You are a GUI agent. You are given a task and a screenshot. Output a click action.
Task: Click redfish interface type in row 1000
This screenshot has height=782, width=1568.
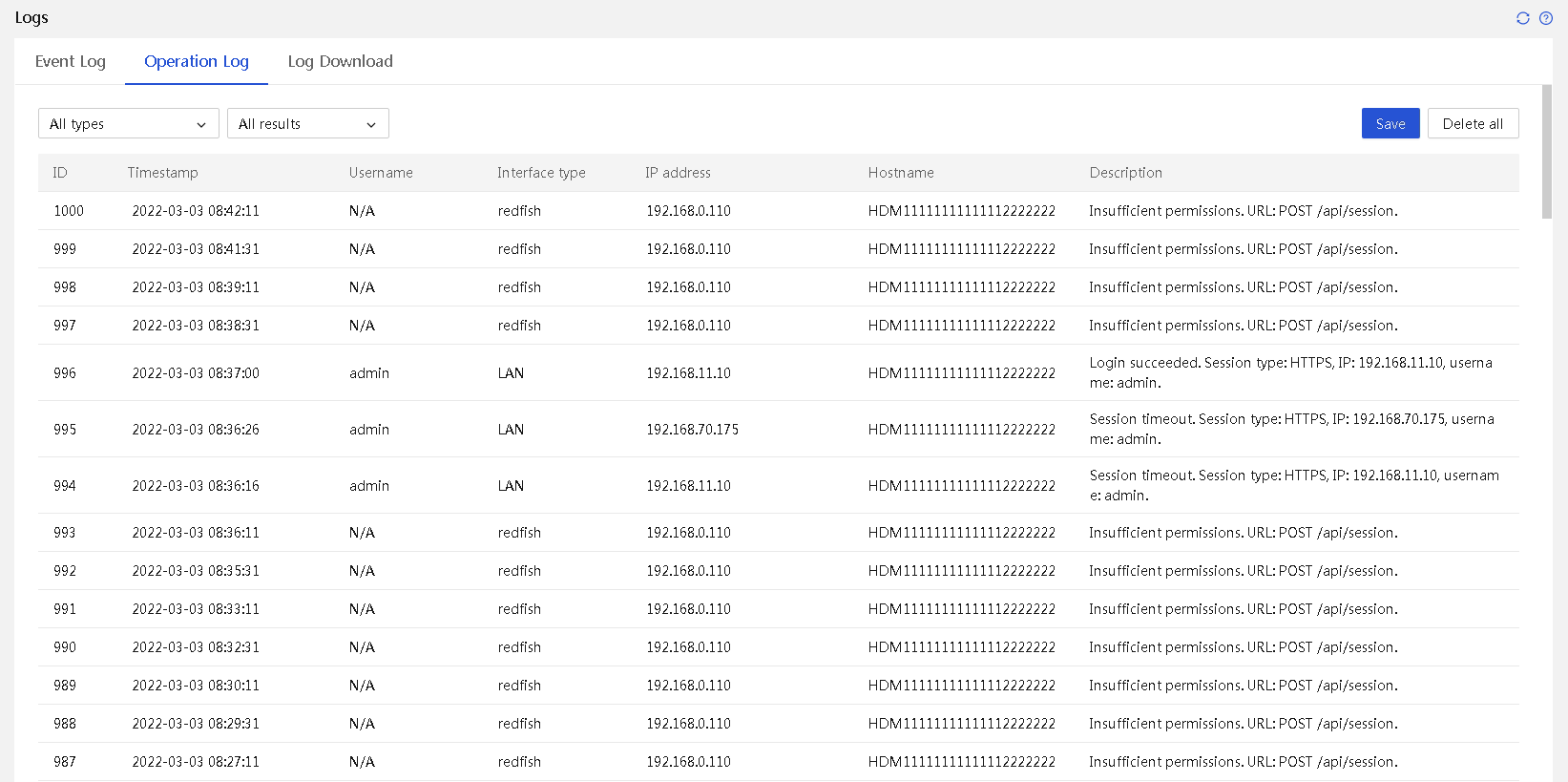click(519, 211)
